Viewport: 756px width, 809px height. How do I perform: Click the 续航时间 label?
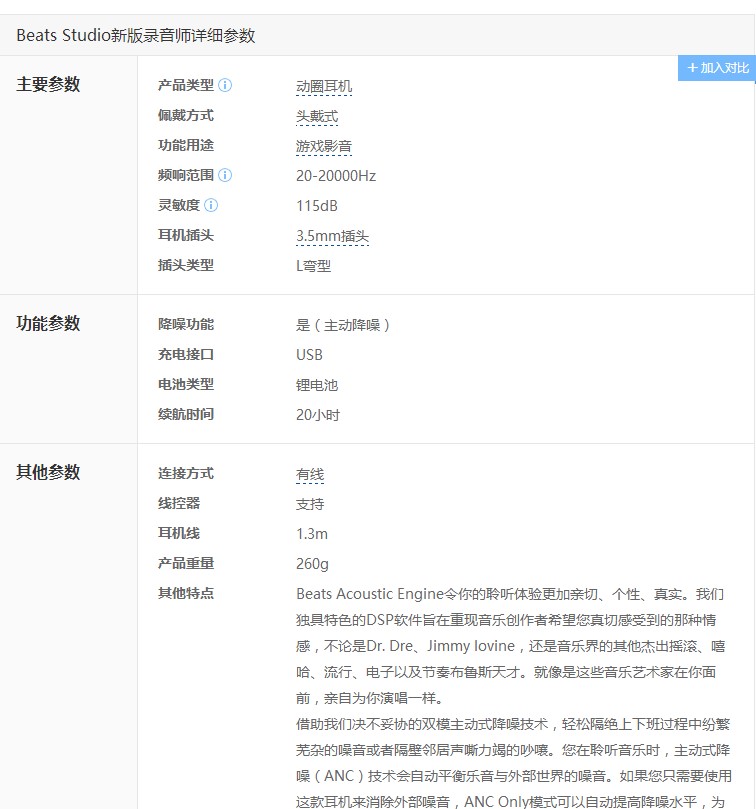[x=186, y=414]
